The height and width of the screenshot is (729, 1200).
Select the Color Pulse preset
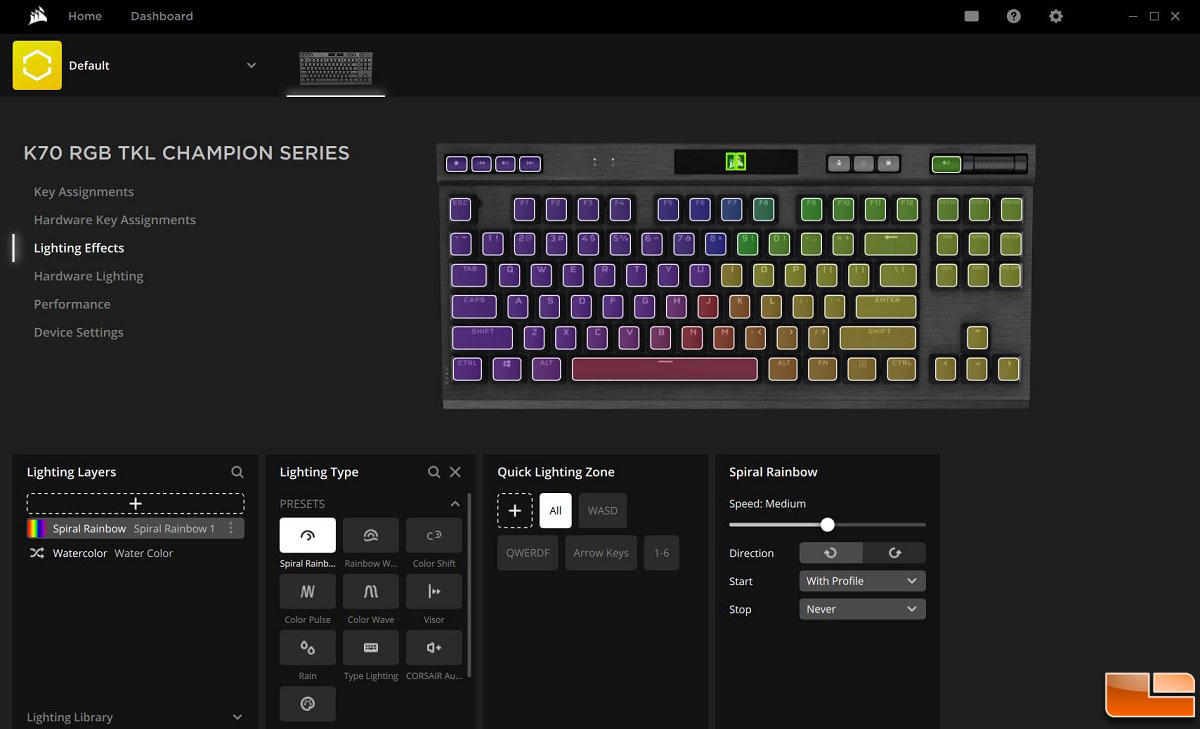pos(307,591)
